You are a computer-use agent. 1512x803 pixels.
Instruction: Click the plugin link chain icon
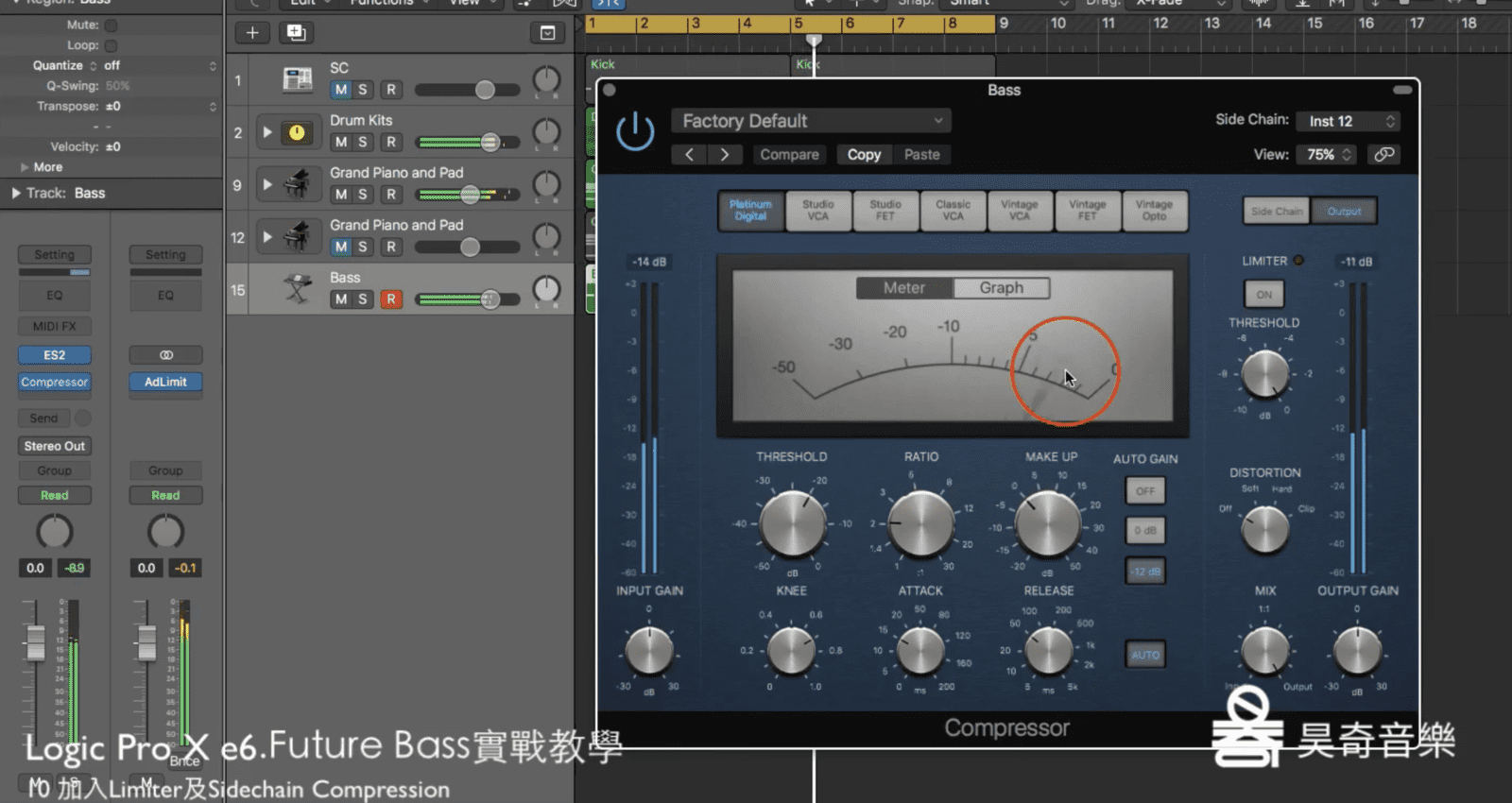coord(1384,154)
